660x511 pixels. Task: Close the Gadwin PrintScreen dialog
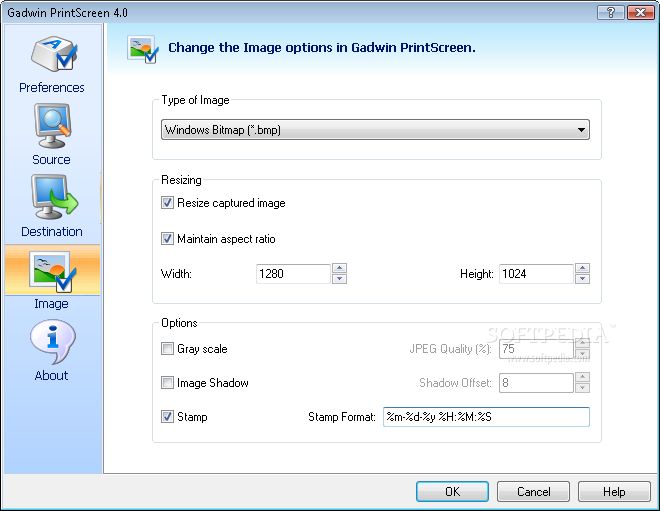point(640,12)
